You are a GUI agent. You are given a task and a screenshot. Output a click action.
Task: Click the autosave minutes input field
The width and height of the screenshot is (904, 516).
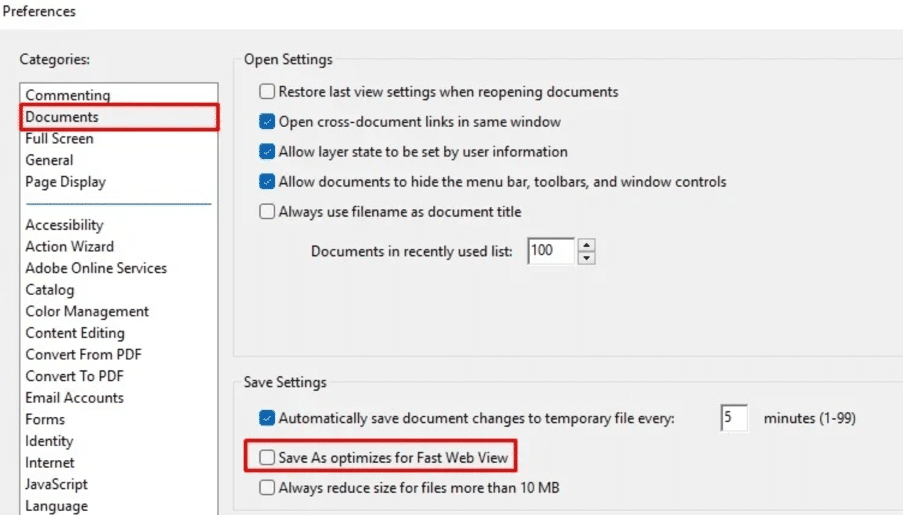733,418
